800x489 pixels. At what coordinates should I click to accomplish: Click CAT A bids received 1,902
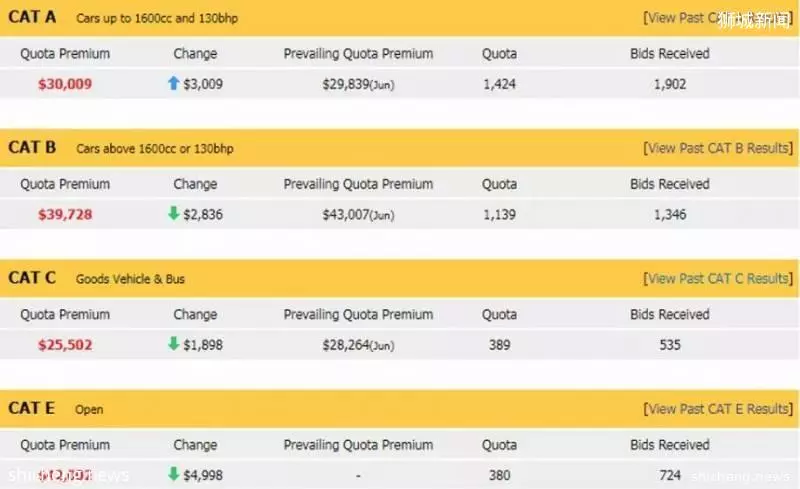pyautogui.click(x=670, y=84)
